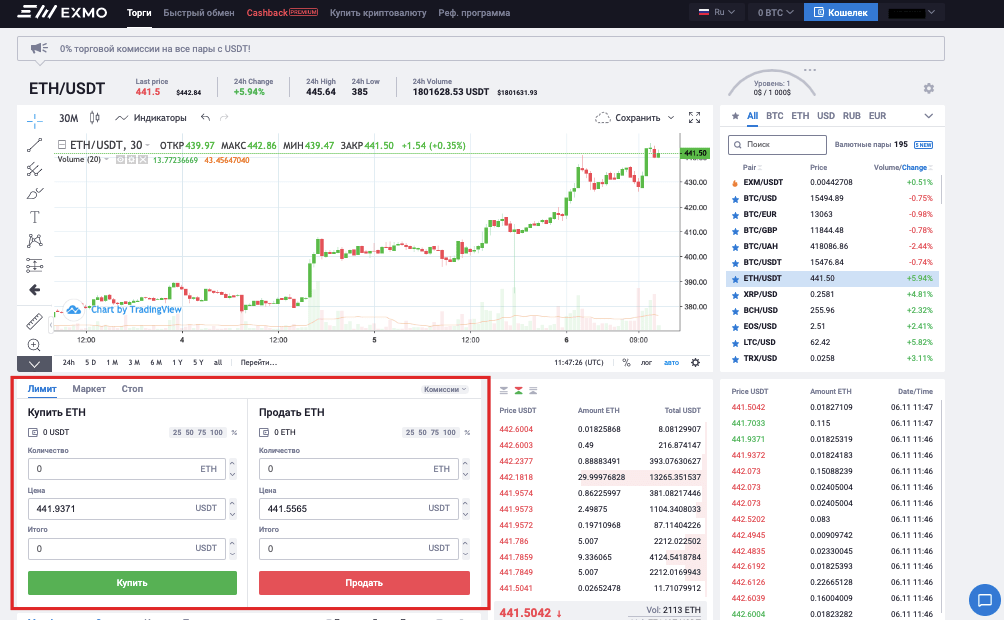Redo the chart action
Viewport: 1004px width, 620px height.
tap(223, 118)
